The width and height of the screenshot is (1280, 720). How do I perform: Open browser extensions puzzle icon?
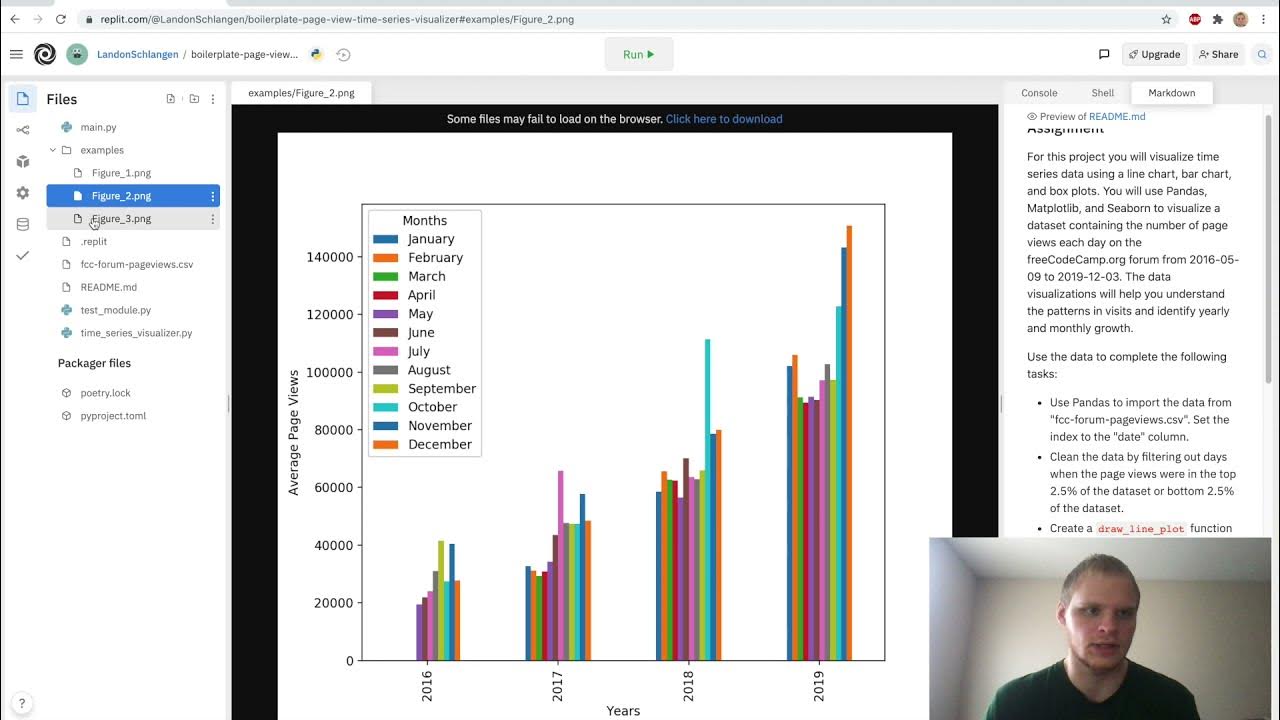coord(1217,19)
